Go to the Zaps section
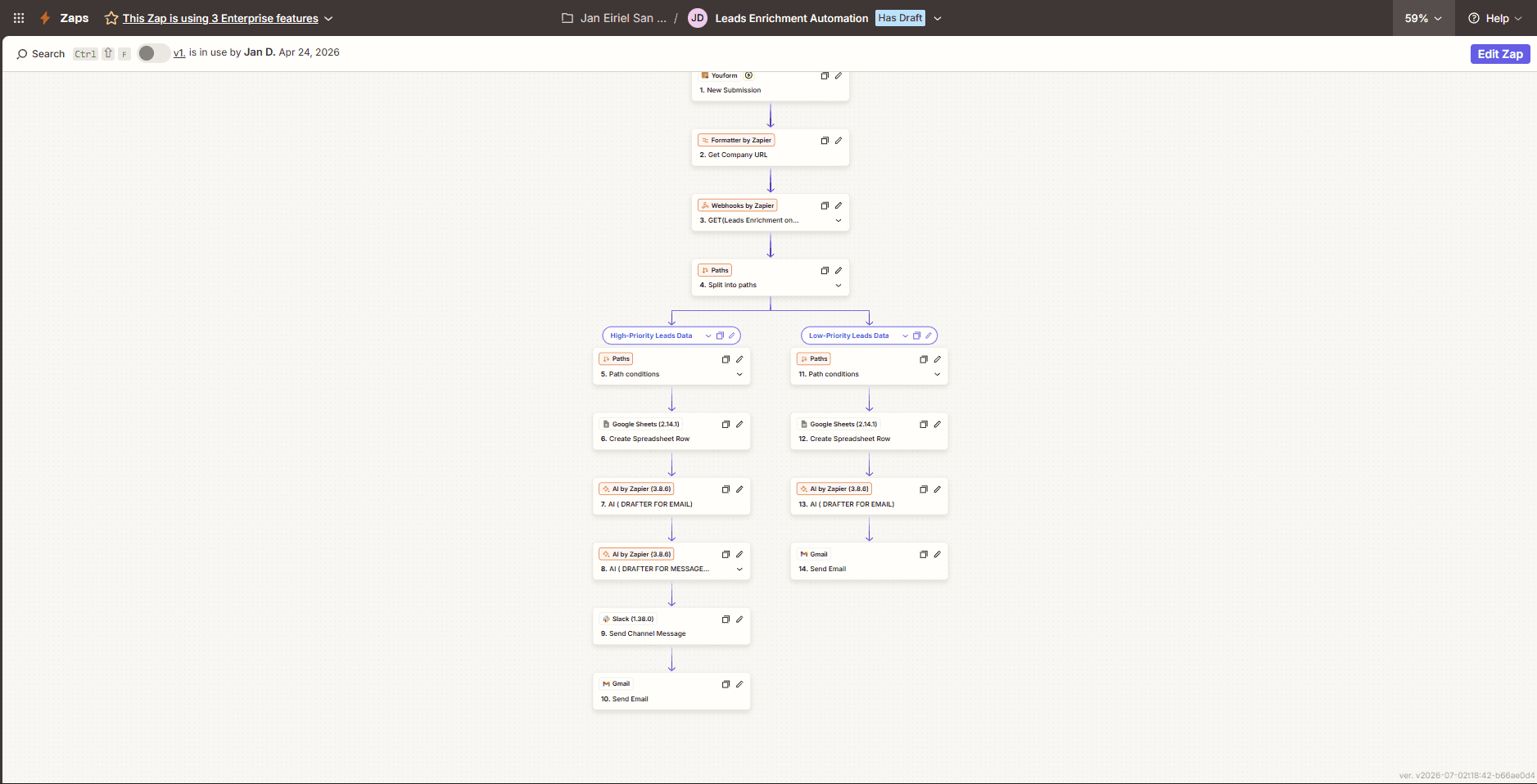Screen dimensions: 1537x784 tap(75, 18)
